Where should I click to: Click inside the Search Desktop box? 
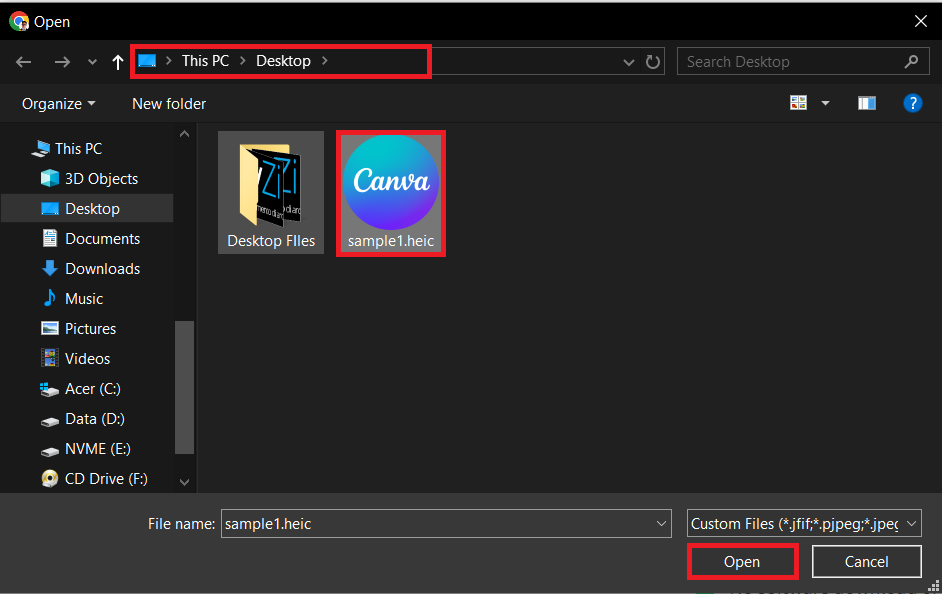coord(790,61)
